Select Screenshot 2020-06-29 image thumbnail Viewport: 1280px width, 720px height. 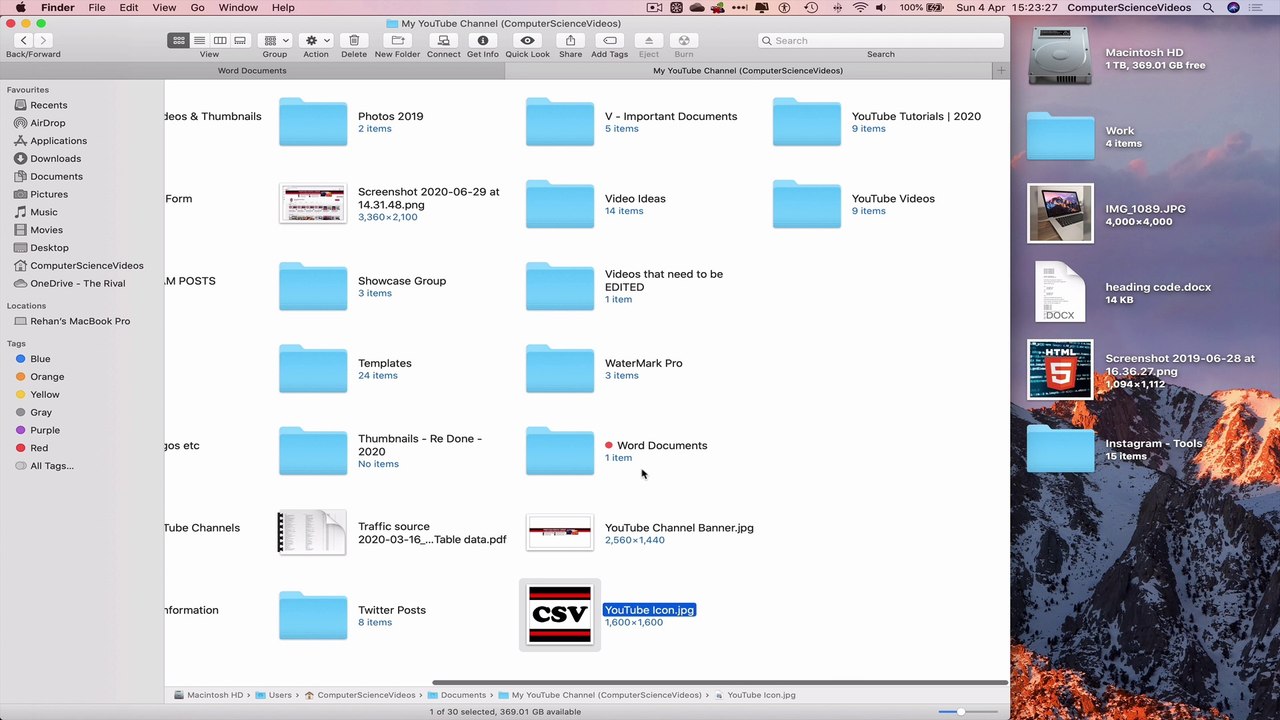(313, 204)
